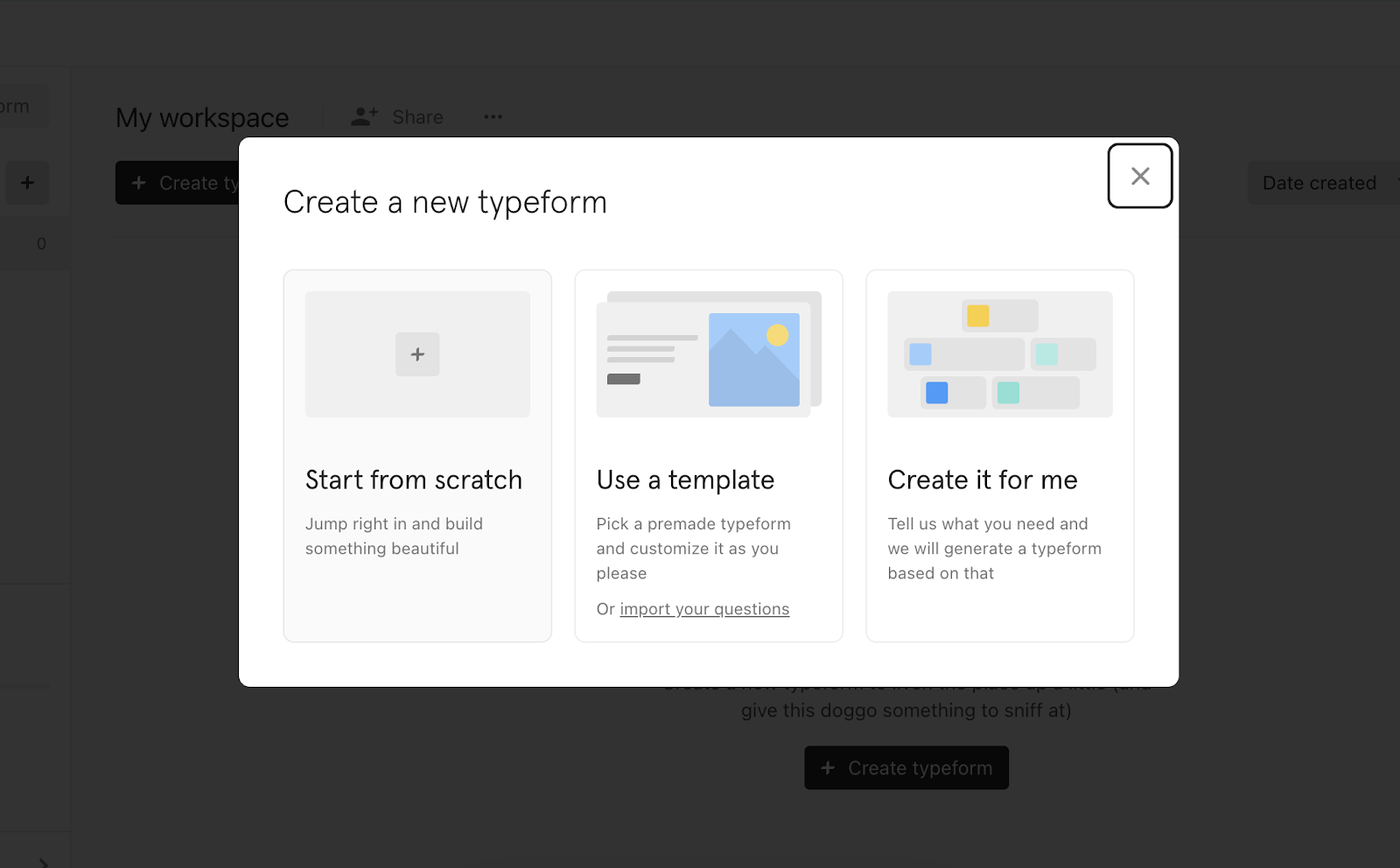Click the add workspace plus icon in sidebar

pyautogui.click(x=27, y=183)
